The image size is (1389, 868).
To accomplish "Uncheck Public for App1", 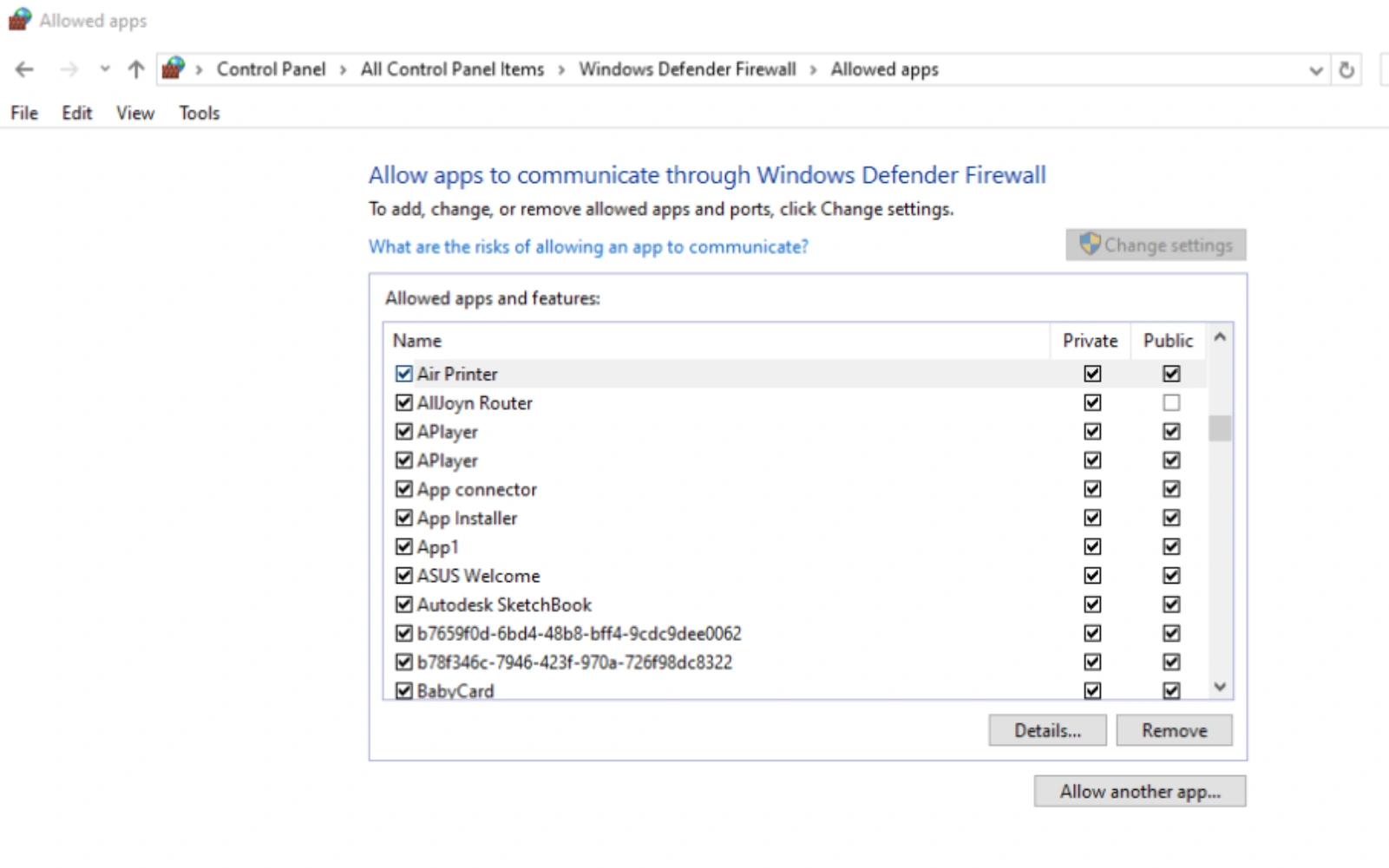I will [x=1171, y=546].
